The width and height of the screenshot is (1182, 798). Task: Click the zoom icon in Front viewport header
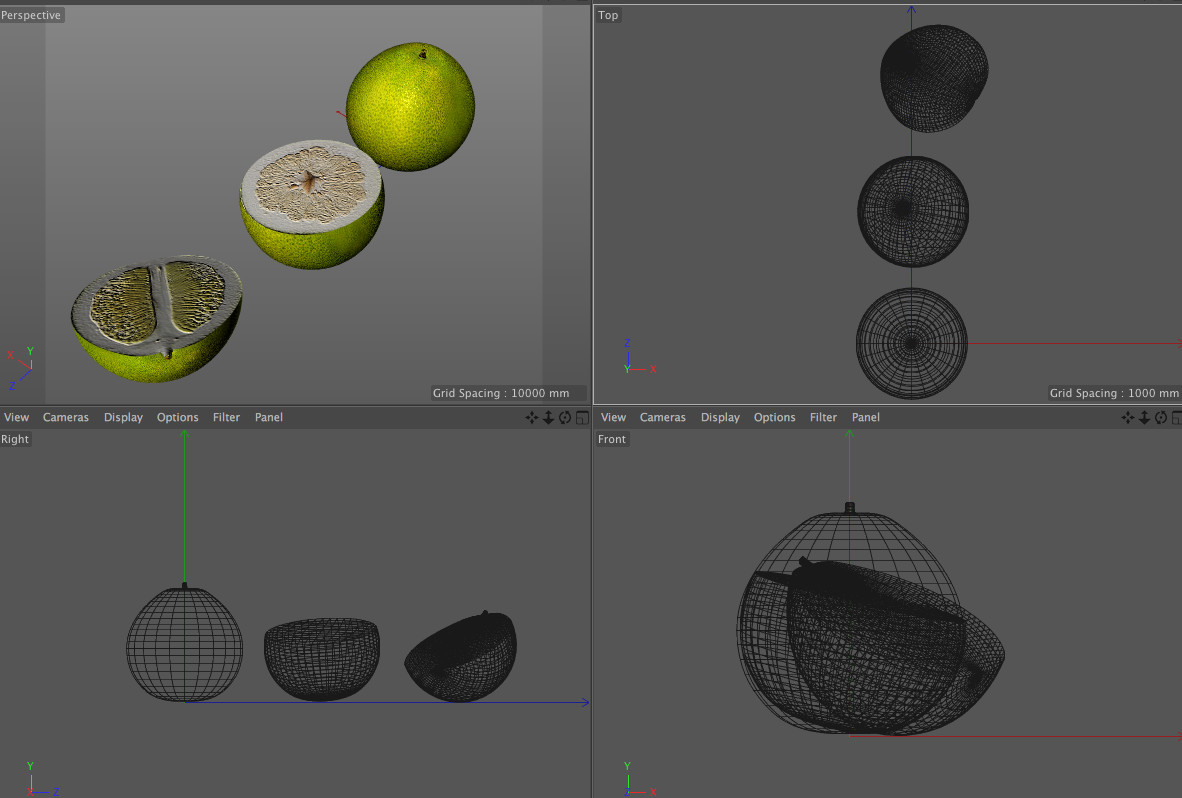1144,417
